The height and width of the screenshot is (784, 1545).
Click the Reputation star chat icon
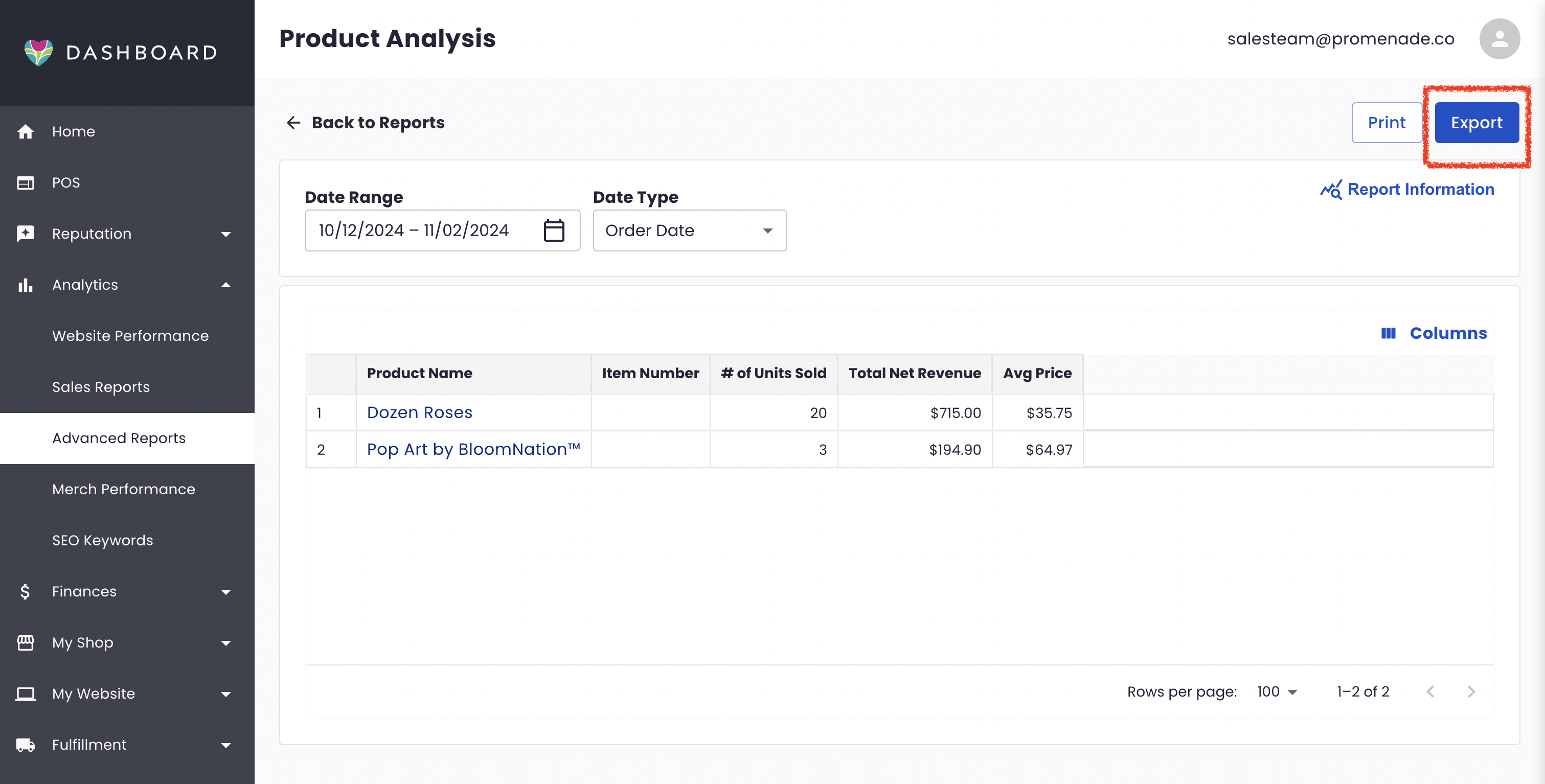click(x=25, y=234)
